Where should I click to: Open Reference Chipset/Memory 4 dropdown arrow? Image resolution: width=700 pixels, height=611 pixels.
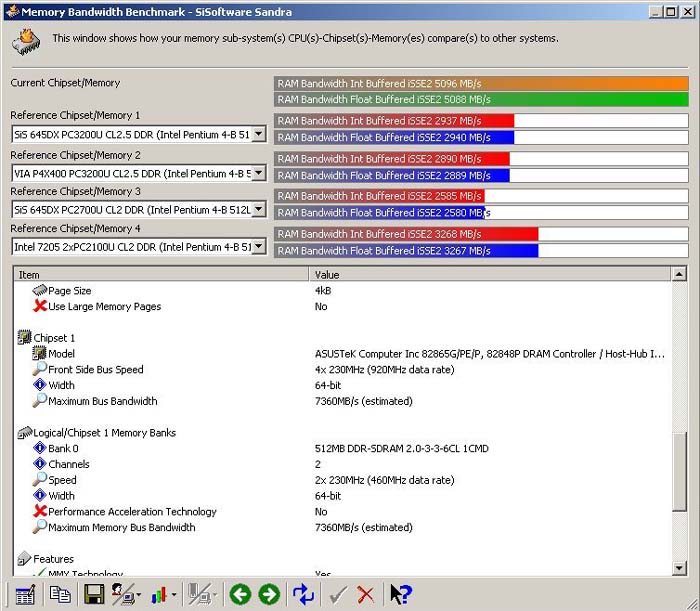258,246
